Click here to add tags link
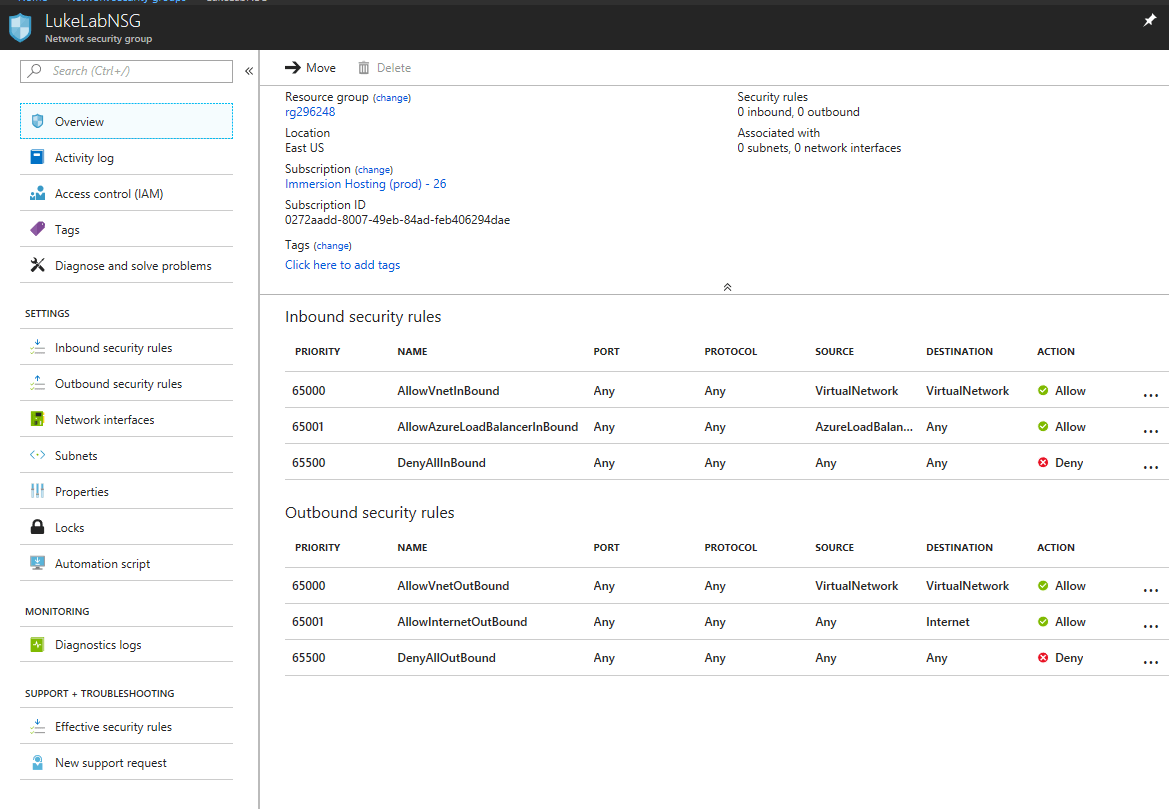Image resolution: width=1169 pixels, height=809 pixels. point(342,265)
